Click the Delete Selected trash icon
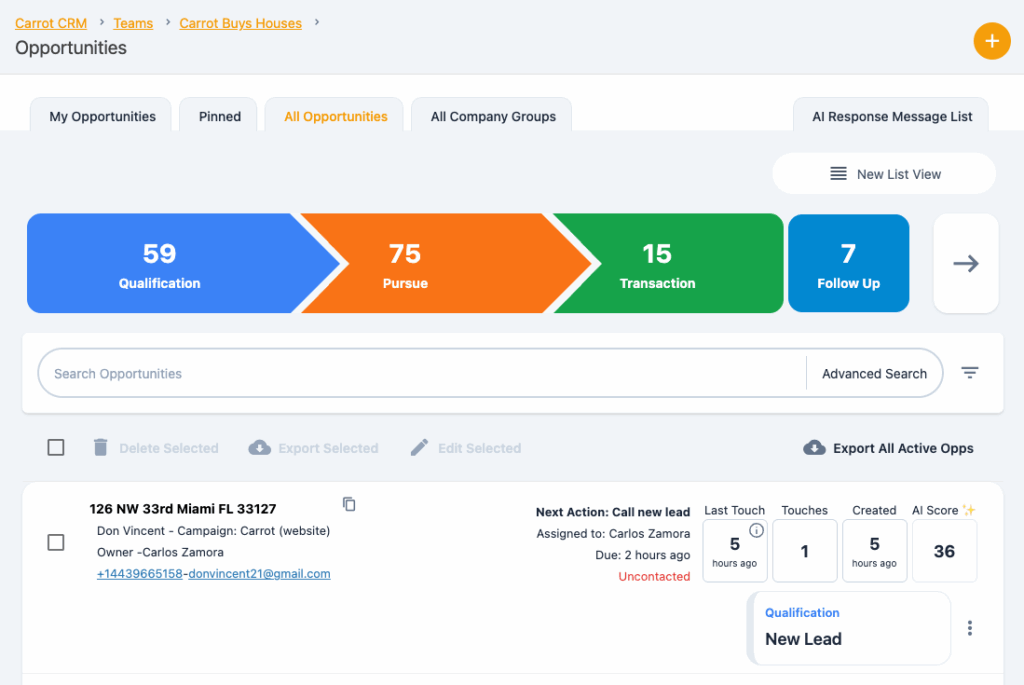Screen dimensions: 1024x685 coord(100,447)
